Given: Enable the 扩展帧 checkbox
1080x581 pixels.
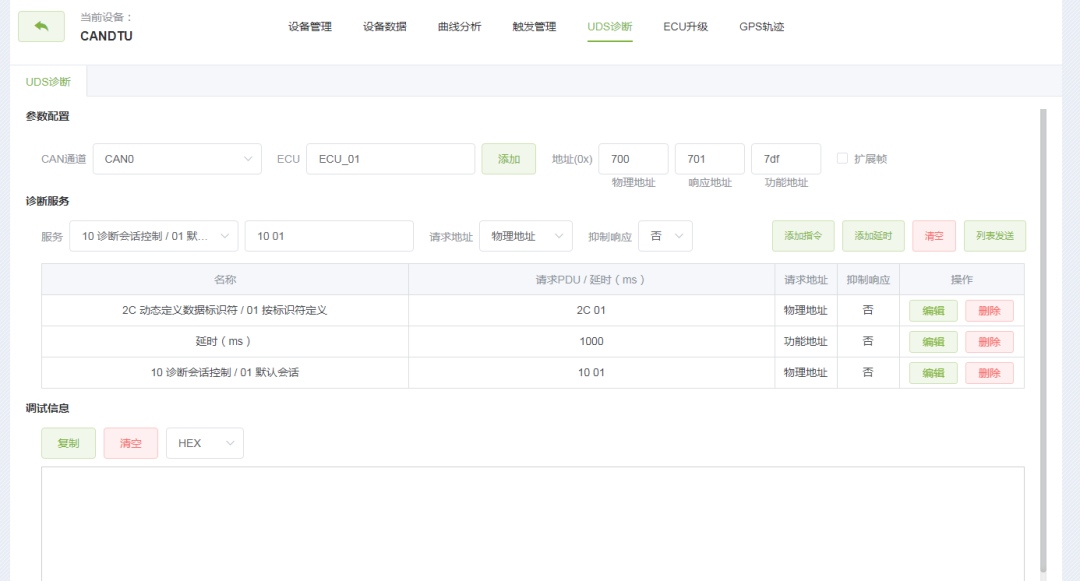Looking at the screenshot, I should [x=842, y=158].
